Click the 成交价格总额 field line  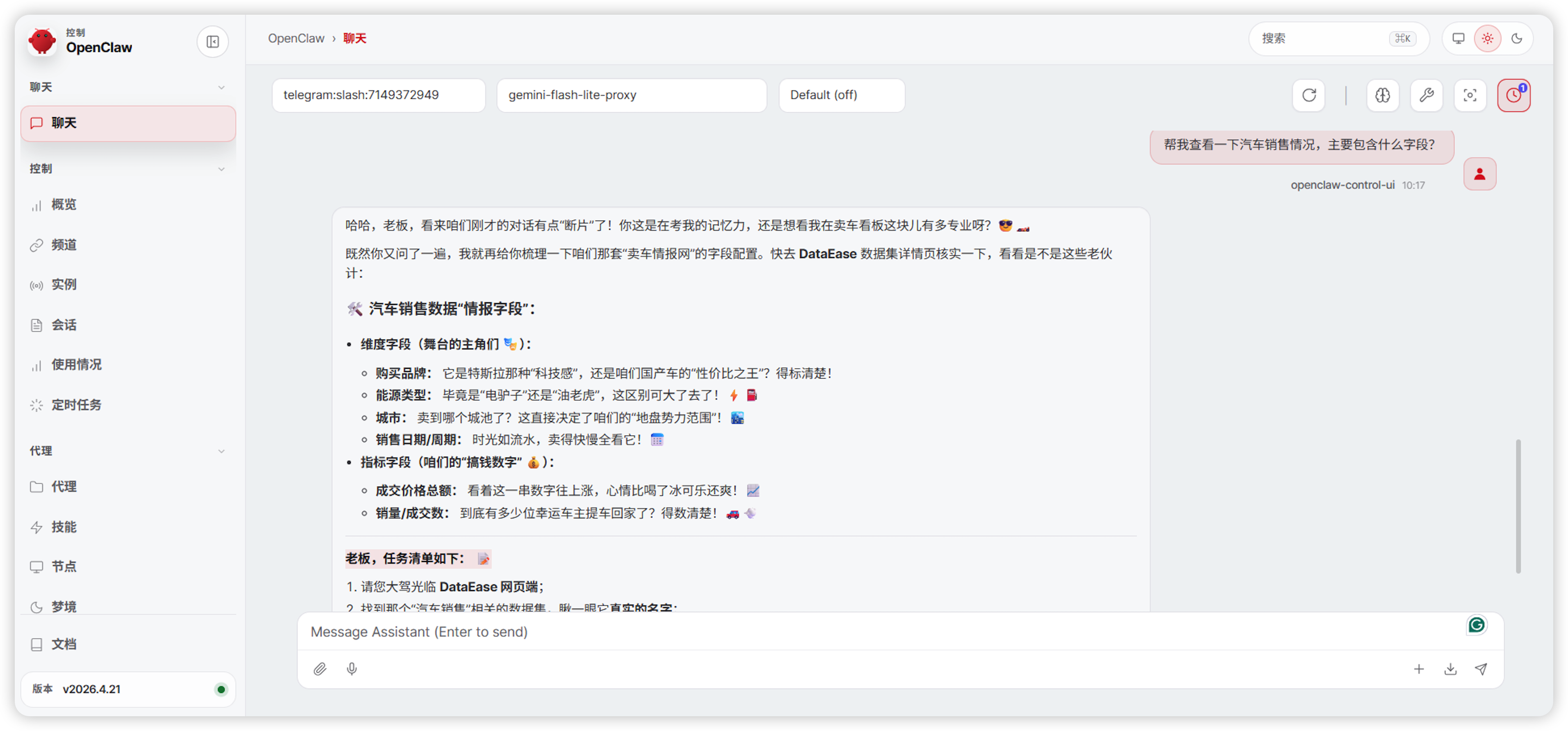point(567,490)
